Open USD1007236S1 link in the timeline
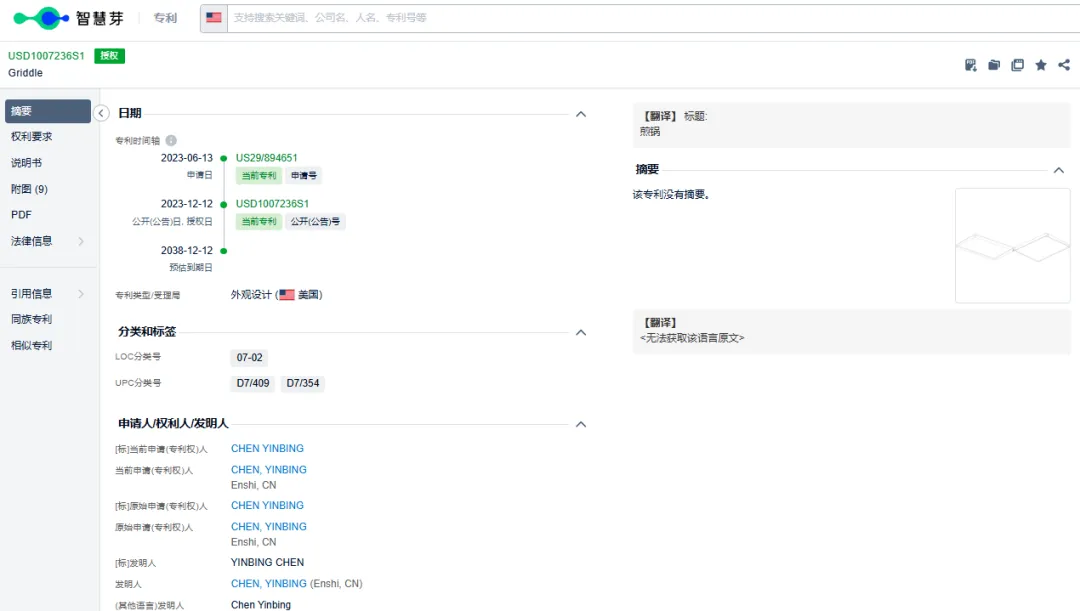 click(272, 204)
